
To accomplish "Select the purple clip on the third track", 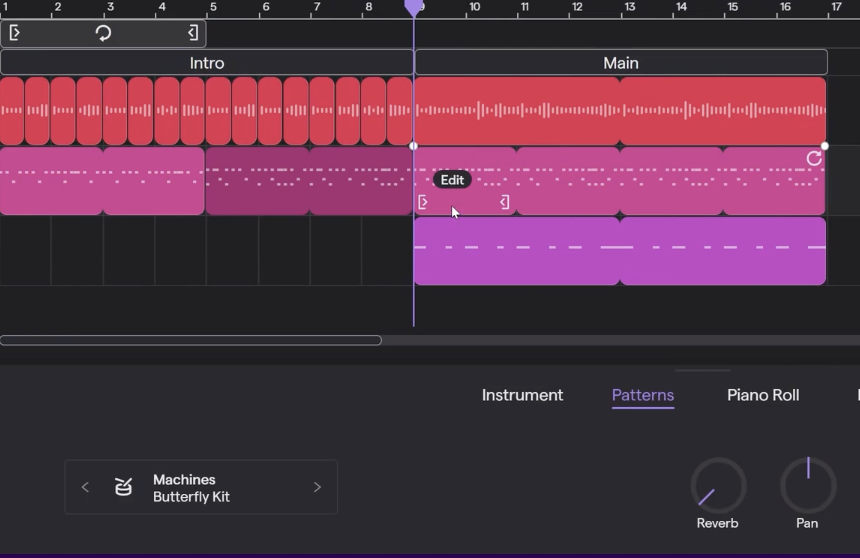I will (x=517, y=251).
